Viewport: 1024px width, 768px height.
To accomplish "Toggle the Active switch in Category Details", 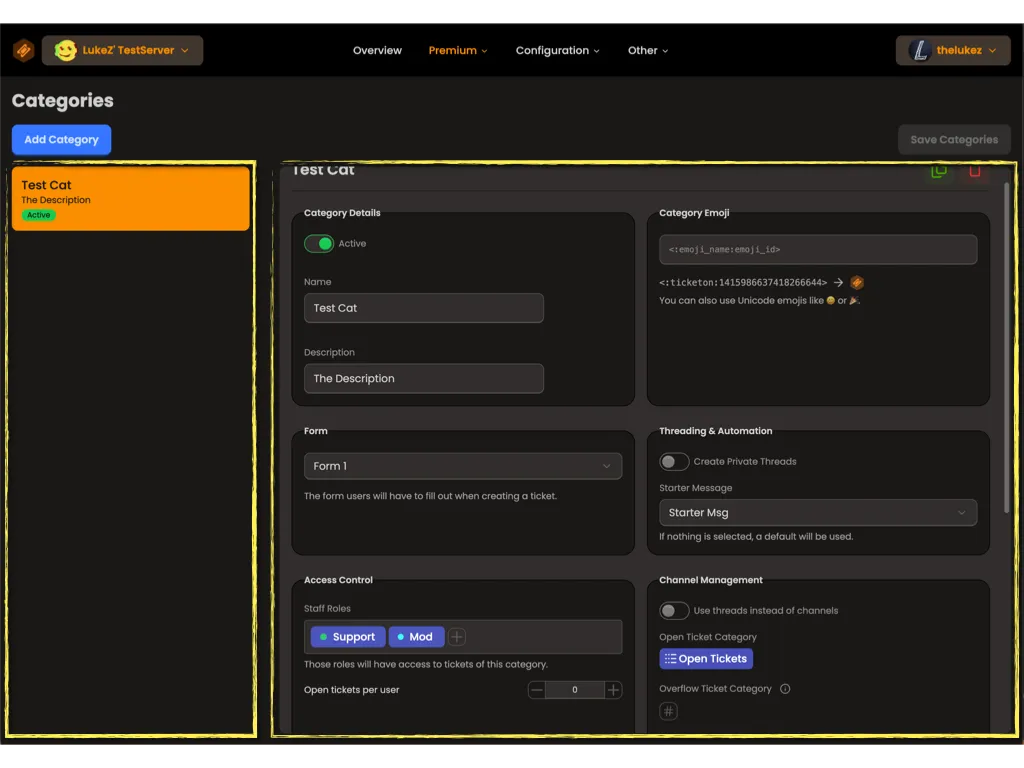I will coord(319,243).
